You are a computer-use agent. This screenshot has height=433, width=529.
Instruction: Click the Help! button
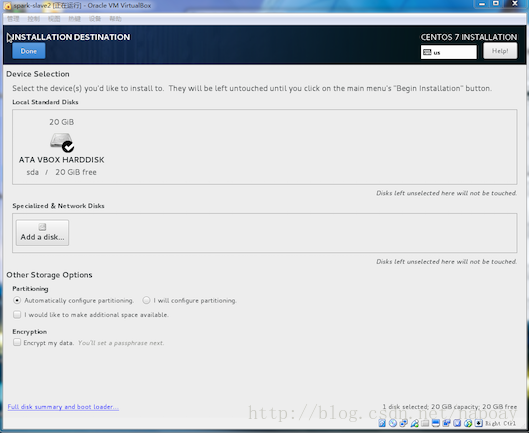pyautogui.click(x=500, y=51)
